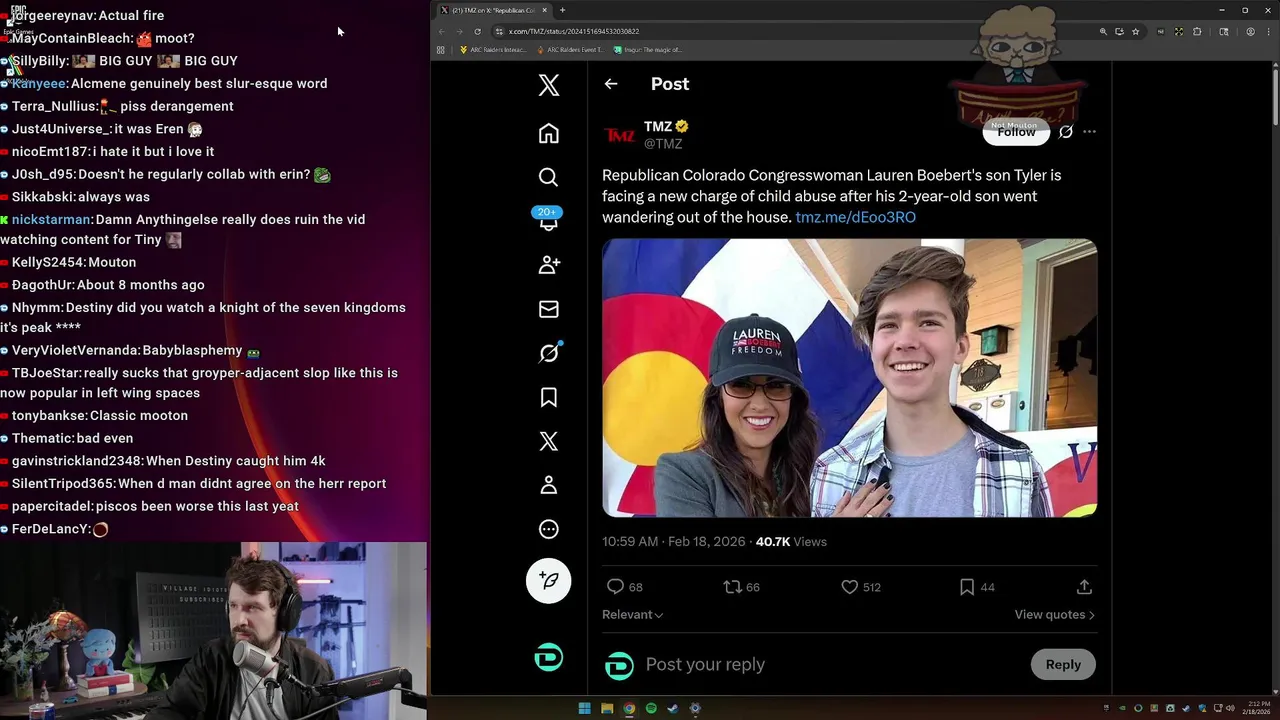Open File Explorer from taskbar

pyautogui.click(x=607, y=708)
